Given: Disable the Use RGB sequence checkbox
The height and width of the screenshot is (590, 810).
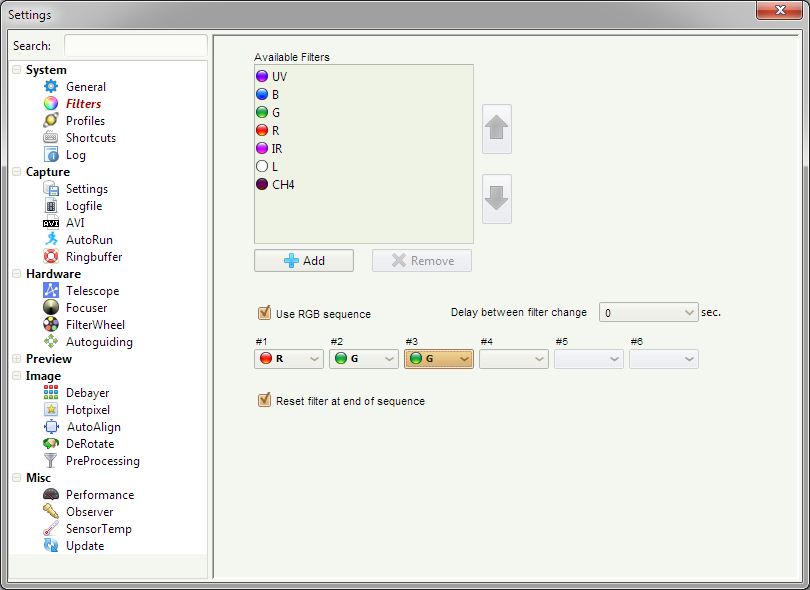Looking at the screenshot, I should click(x=265, y=313).
